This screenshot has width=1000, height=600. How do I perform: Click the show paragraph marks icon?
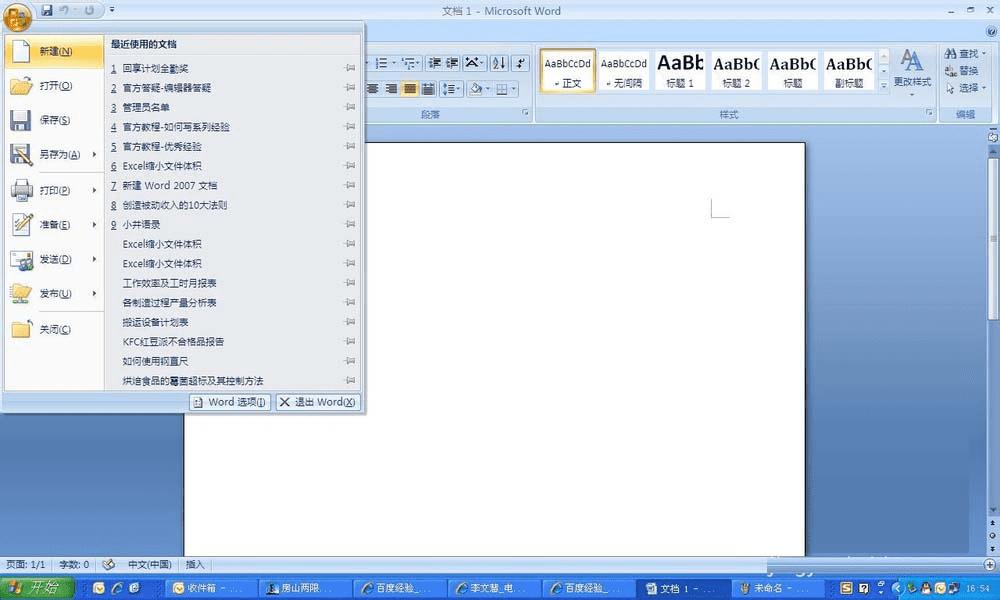pyautogui.click(x=520, y=62)
